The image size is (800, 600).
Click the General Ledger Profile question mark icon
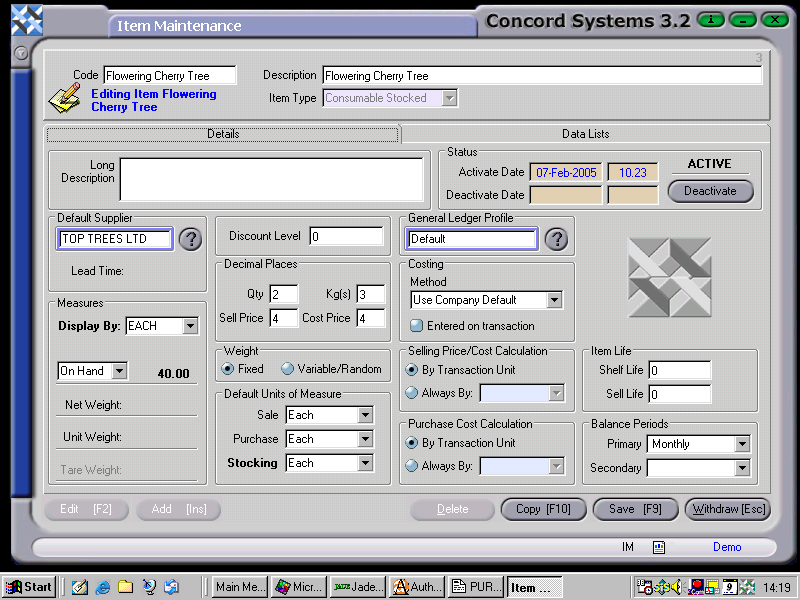[558, 239]
